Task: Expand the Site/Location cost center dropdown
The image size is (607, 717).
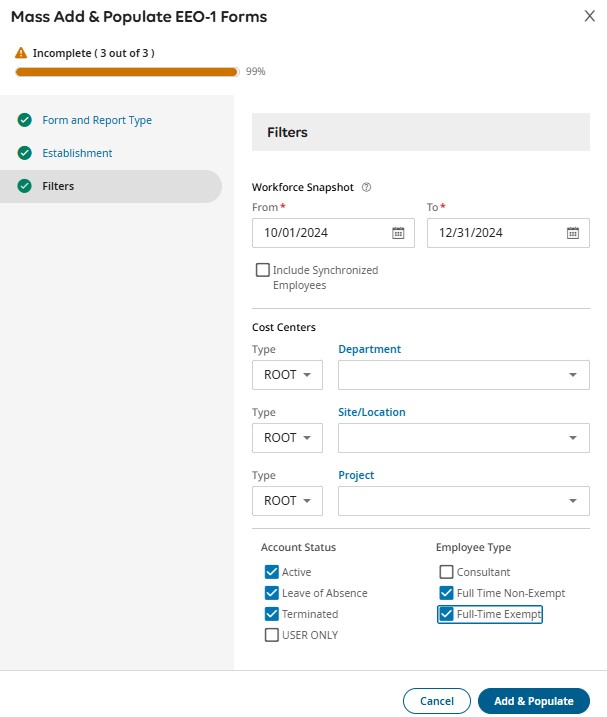Action: [464, 438]
